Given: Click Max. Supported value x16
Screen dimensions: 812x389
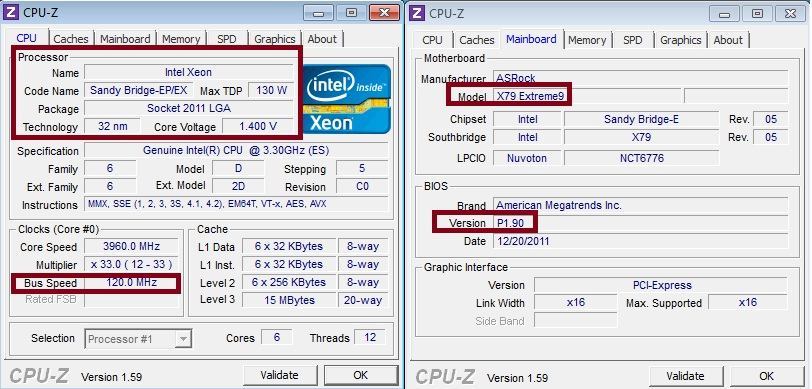Looking at the screenshot, I should (x=748, y=302).
